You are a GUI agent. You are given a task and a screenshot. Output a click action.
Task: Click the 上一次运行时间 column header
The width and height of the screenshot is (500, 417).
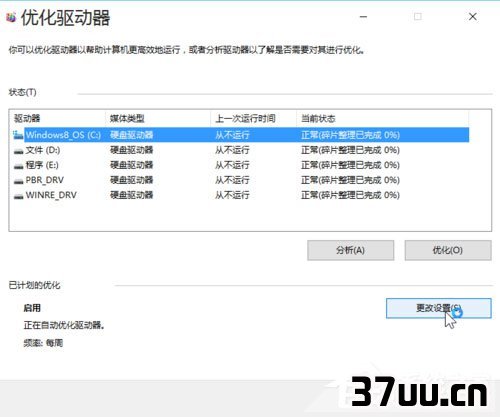point(254,118)
